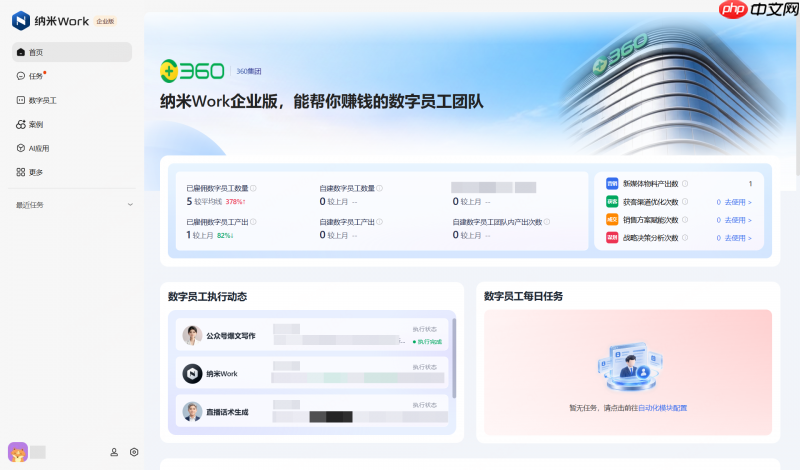Show info for 自建数字员工数量
This screenshot has height=470, width=800.
[x=380, y=188]
